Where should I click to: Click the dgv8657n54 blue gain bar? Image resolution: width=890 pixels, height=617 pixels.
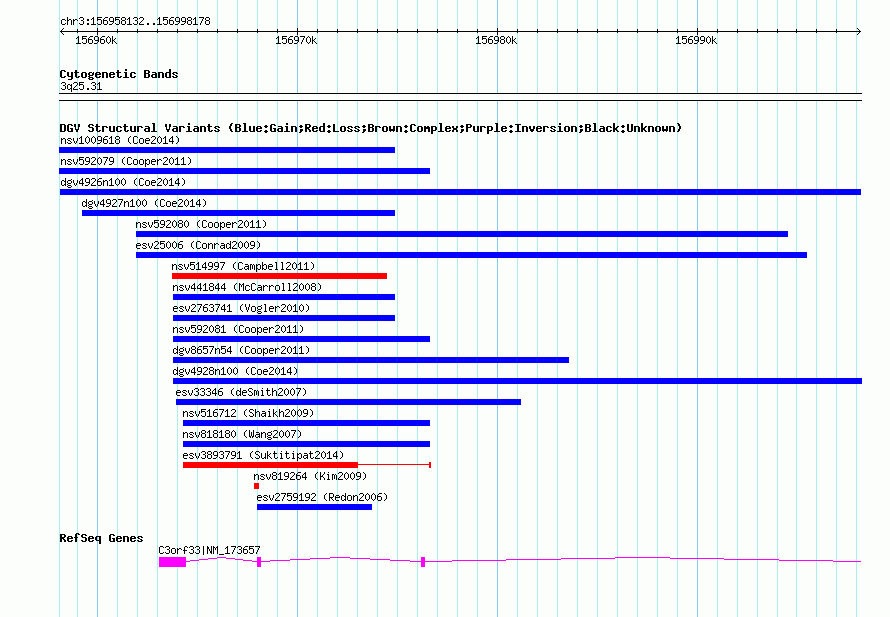[x=371, y=360]
